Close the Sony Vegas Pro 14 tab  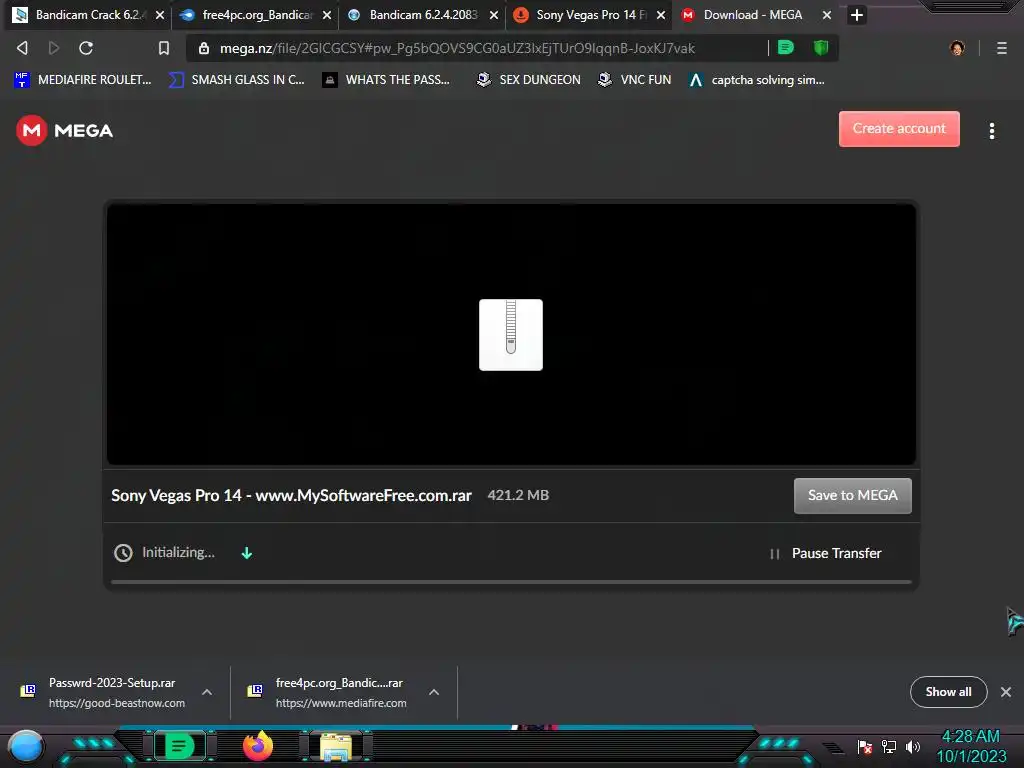tap(661, 15)
